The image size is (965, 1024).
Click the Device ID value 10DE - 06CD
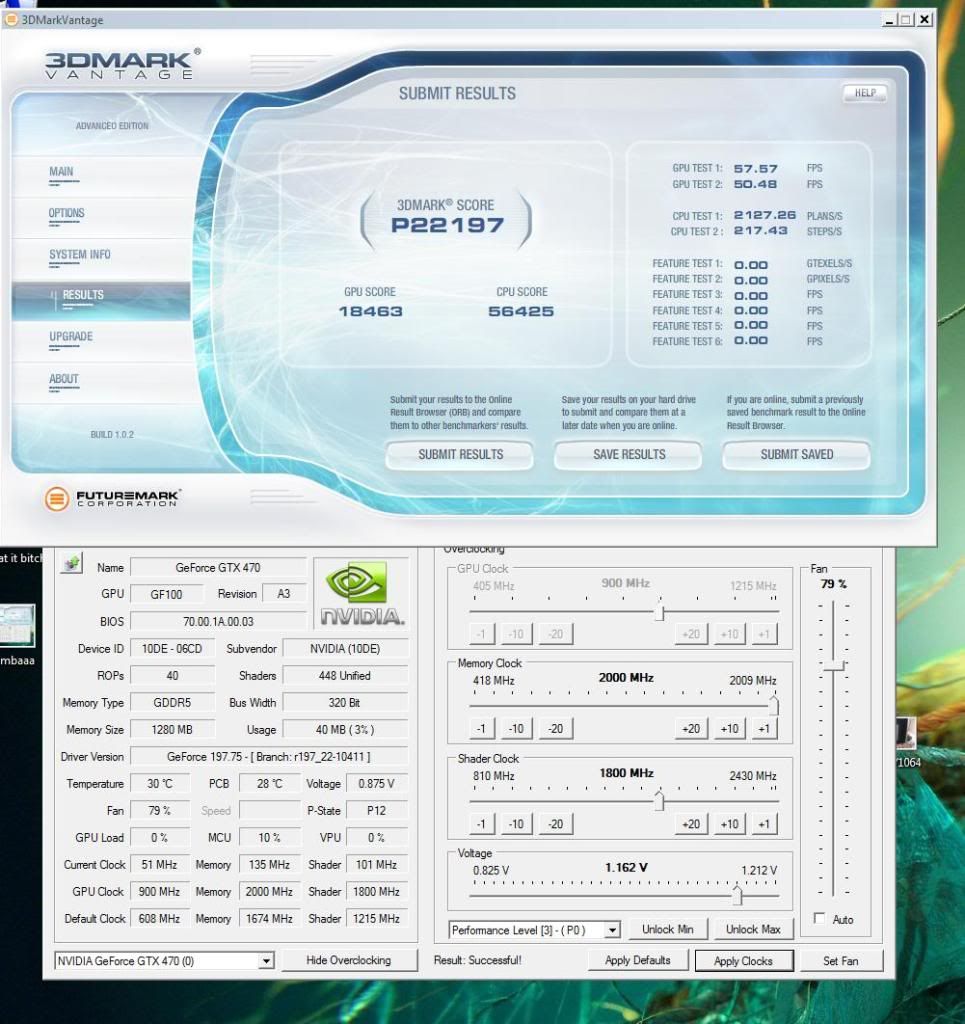[172, 648]
